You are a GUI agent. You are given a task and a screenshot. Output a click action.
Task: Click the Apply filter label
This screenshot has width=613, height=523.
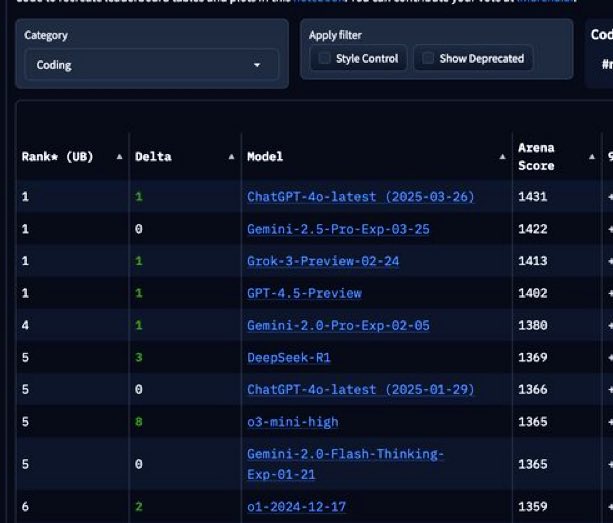(335, 36)
